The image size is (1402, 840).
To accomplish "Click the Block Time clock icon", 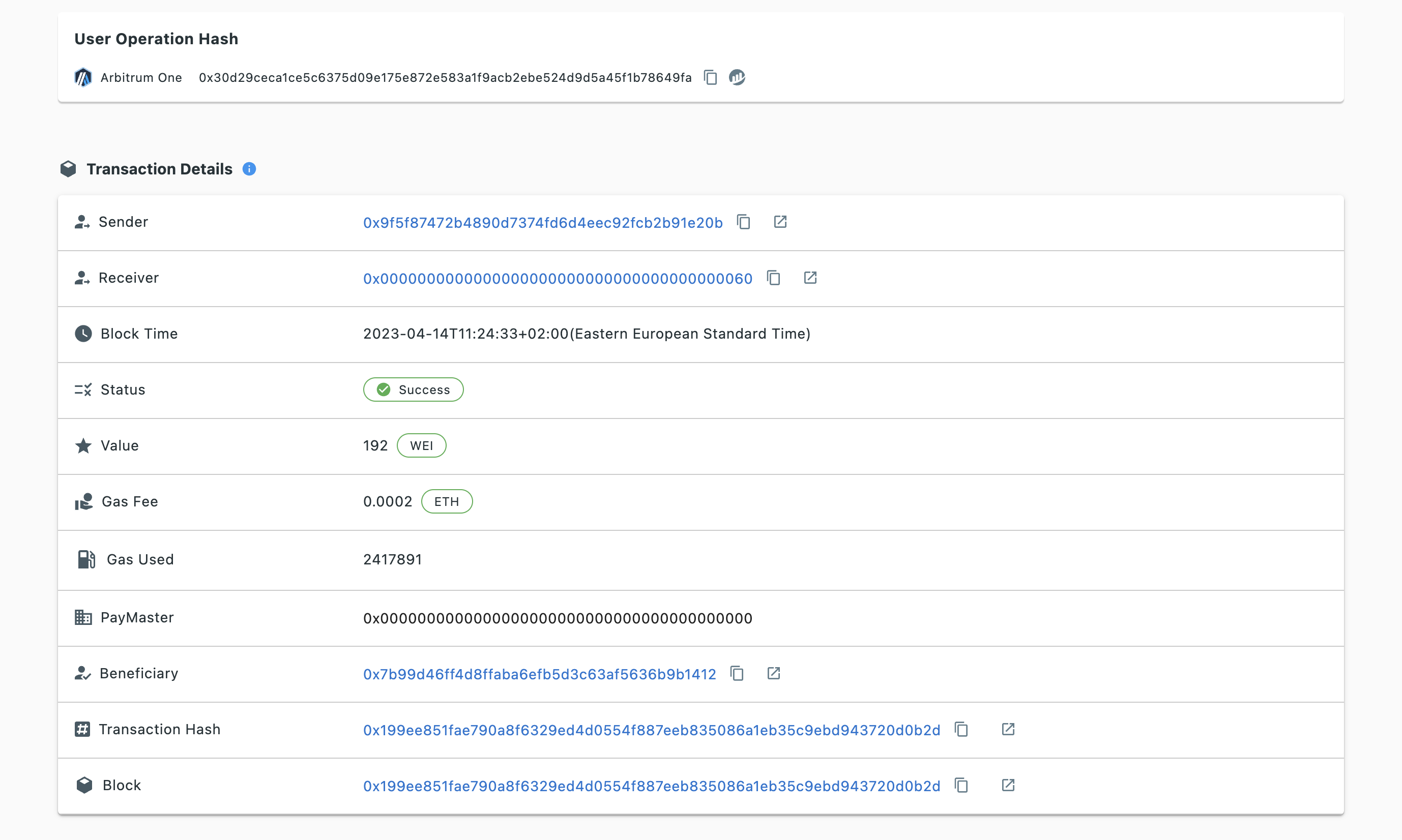I will tap(83, 334).
